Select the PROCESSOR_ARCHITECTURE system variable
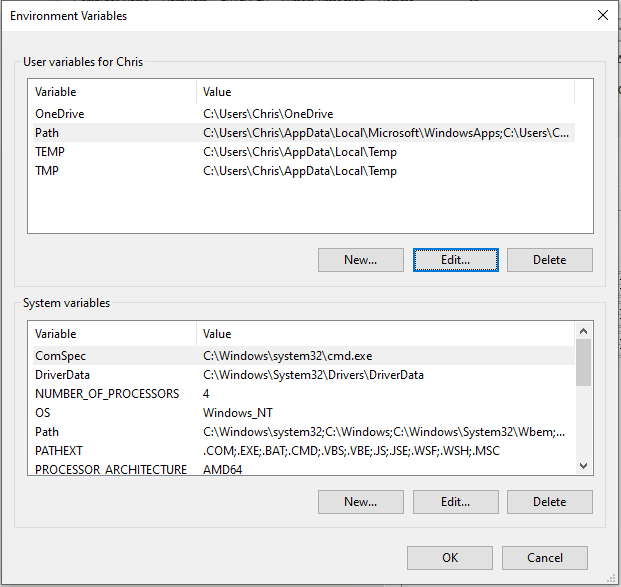Screen dimensions: 621x587 point(304,469)
